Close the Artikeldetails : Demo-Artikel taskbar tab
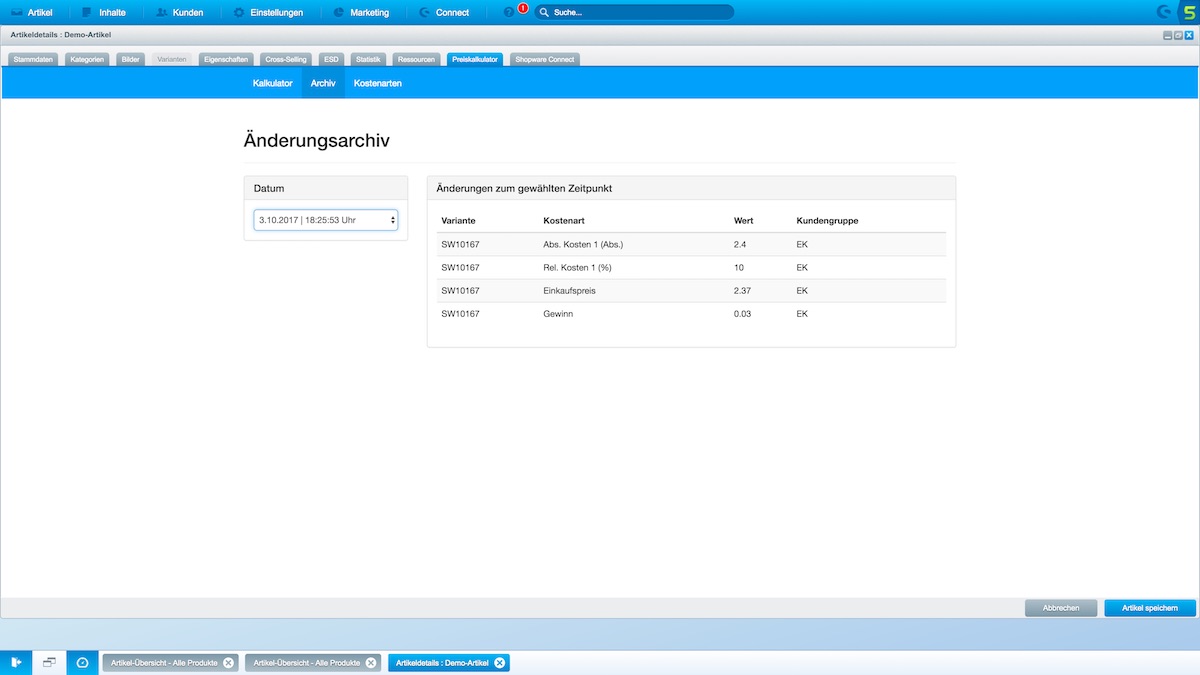The image size is (1200, 675). (500, 663)
